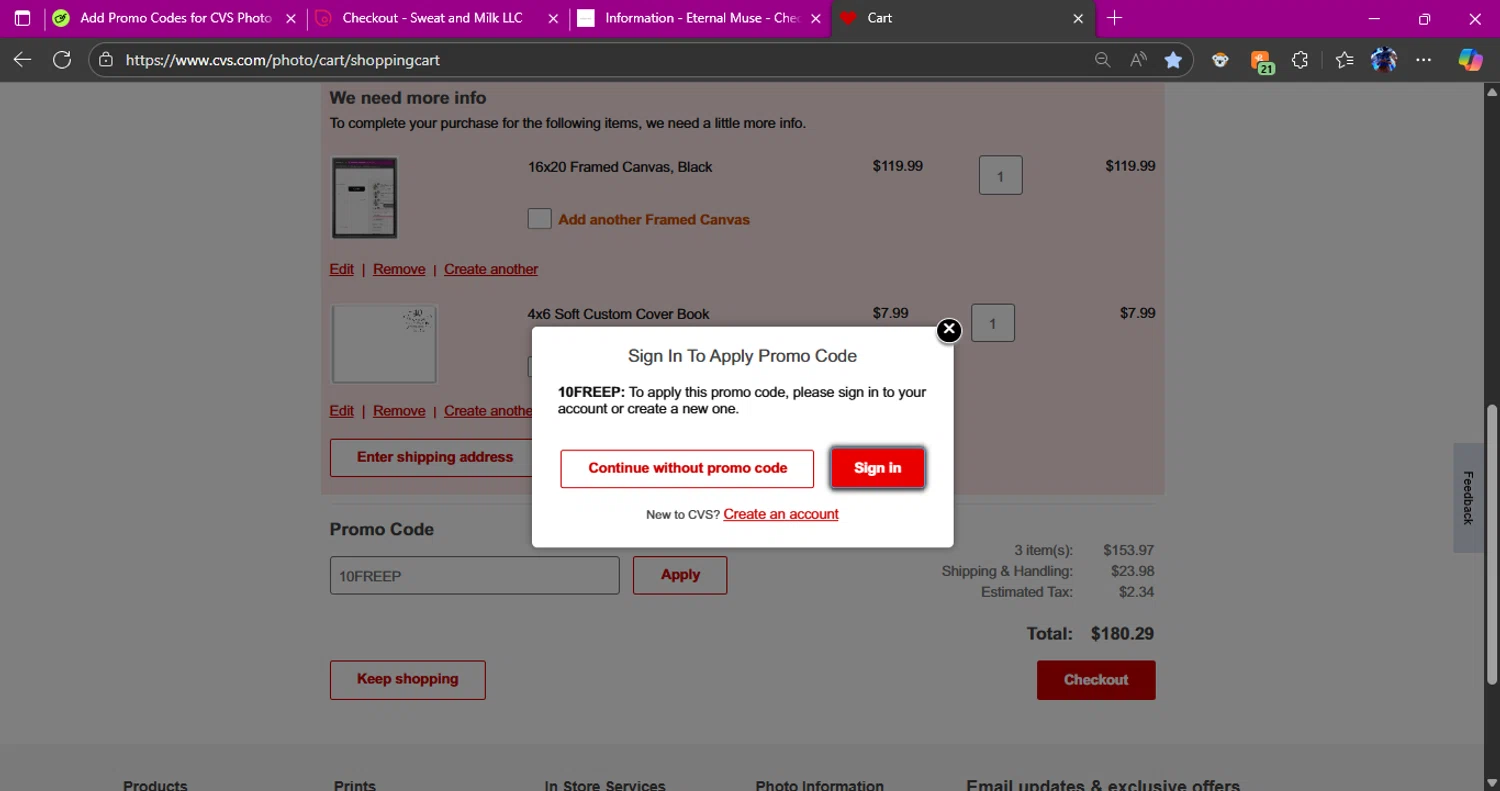Open the Create an account link
The width and height of the screenshot is (1500, 791).
tap(781, 514)
